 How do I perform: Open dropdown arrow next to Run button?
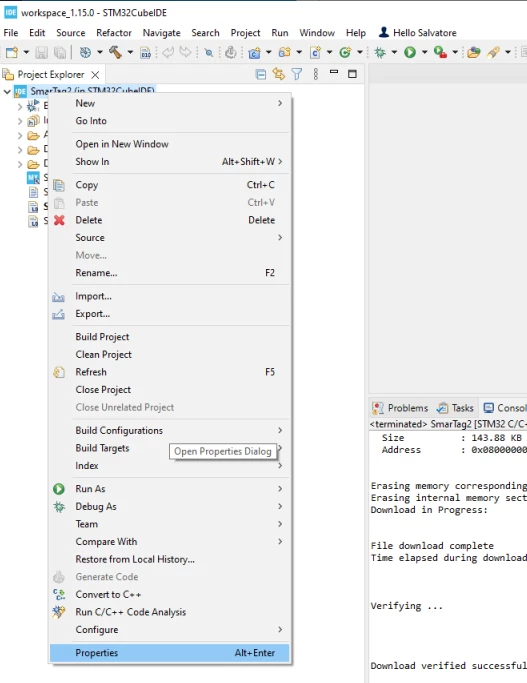[x=424, y=53]
